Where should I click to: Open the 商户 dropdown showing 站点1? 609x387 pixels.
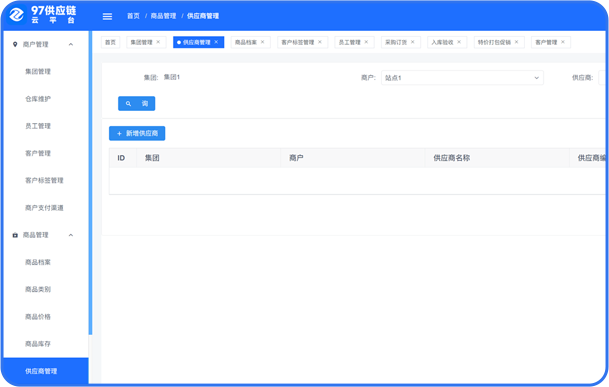tap(462, 78)
